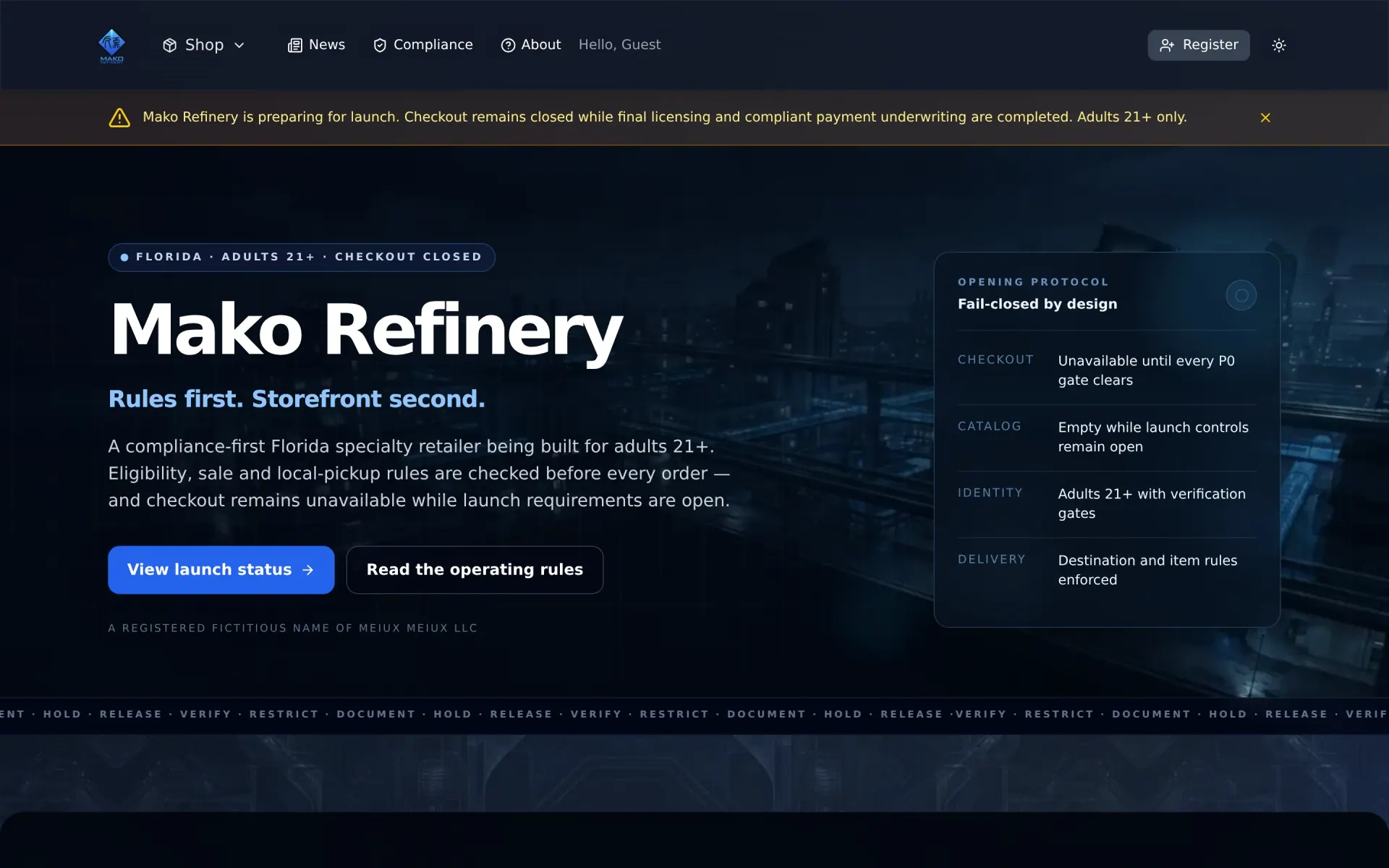The image size is (1389, 868).
Task: Click the Florida Adults 21+ Checkout Closed badge
Action: pyautogui.click(x=302, y=258)
